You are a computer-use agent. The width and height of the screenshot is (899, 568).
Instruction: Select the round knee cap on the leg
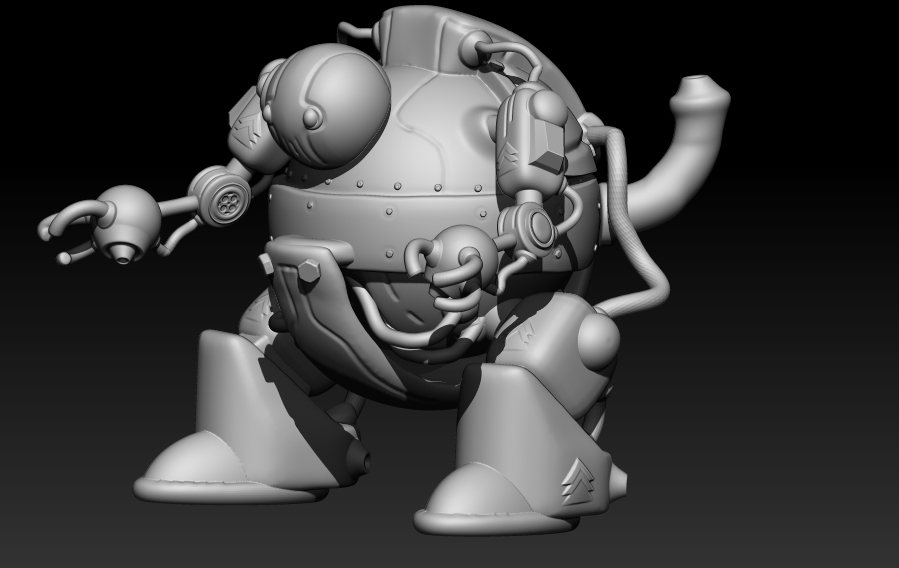click(599, 342)
